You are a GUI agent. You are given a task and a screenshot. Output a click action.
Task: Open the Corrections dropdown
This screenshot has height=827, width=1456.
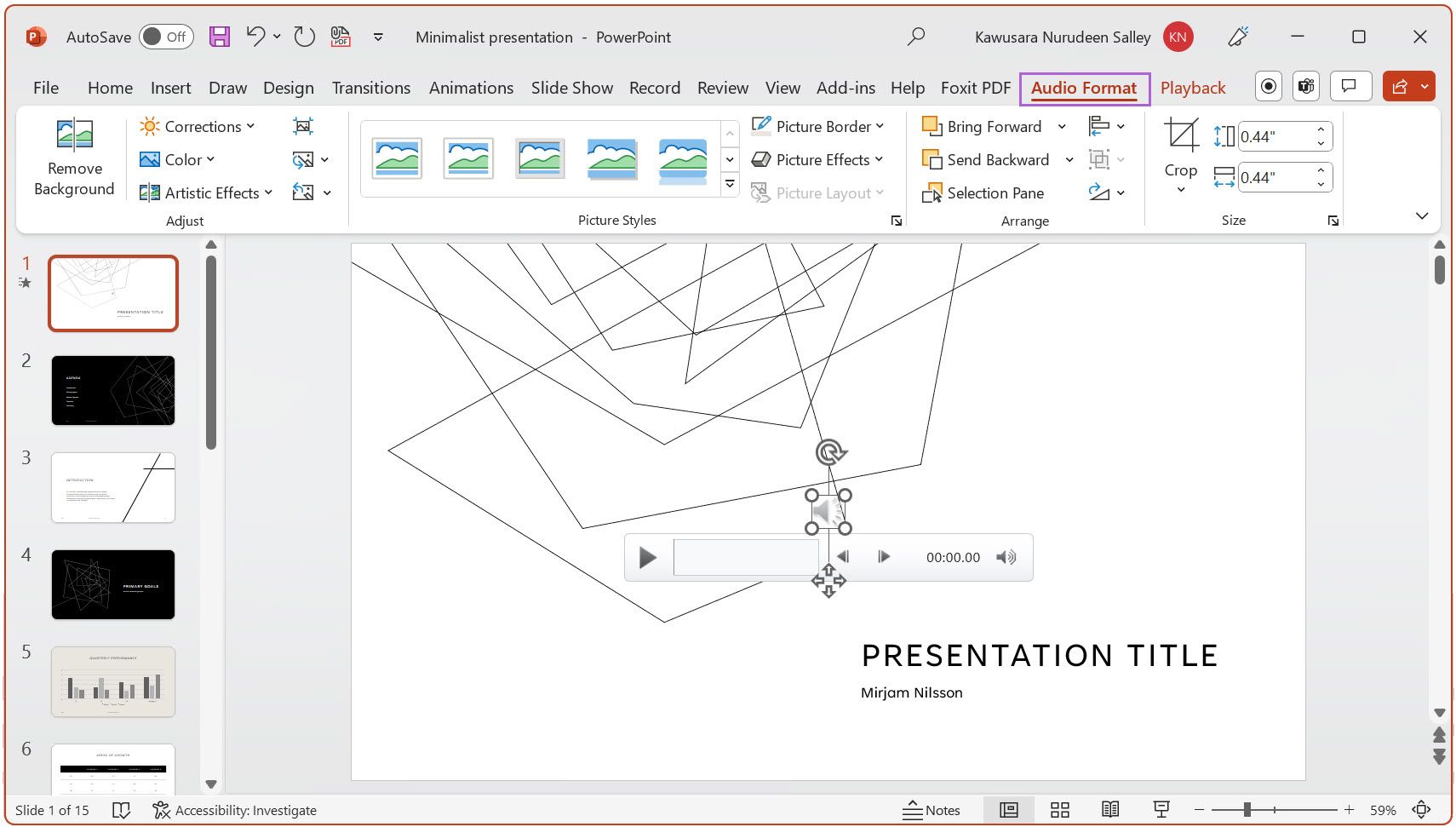(198, 126)
